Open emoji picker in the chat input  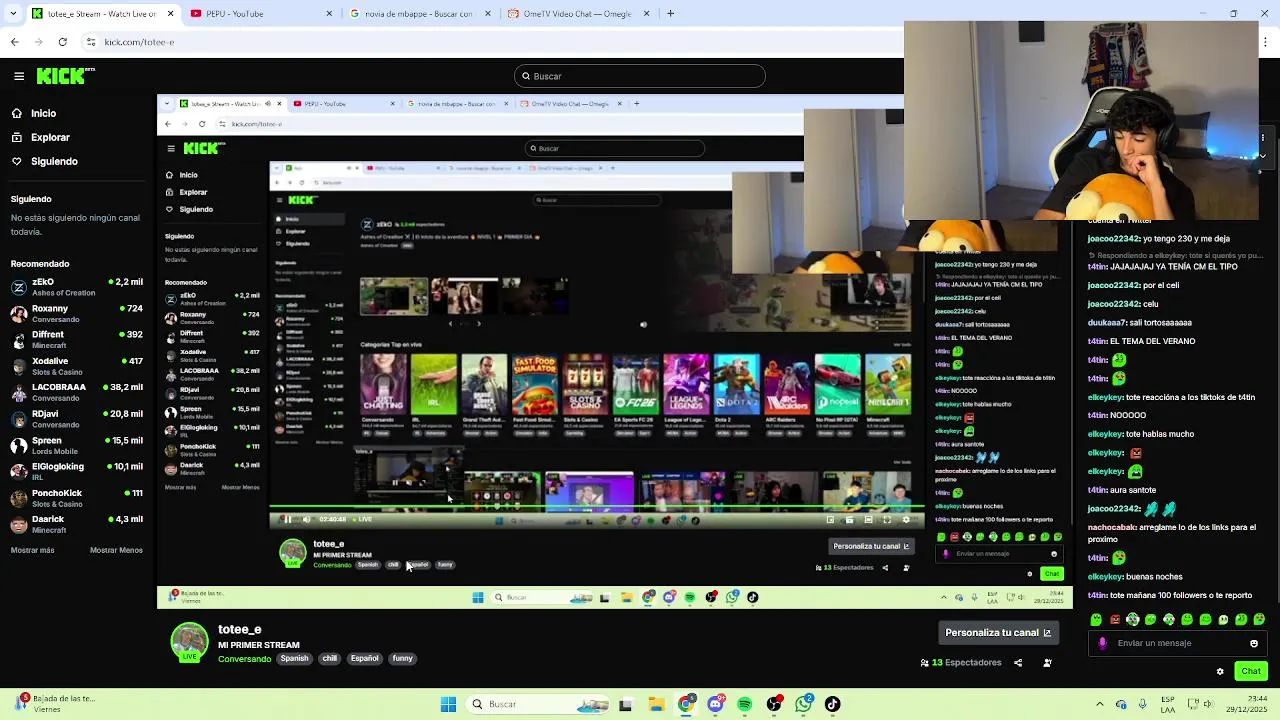click(1254, 643)
